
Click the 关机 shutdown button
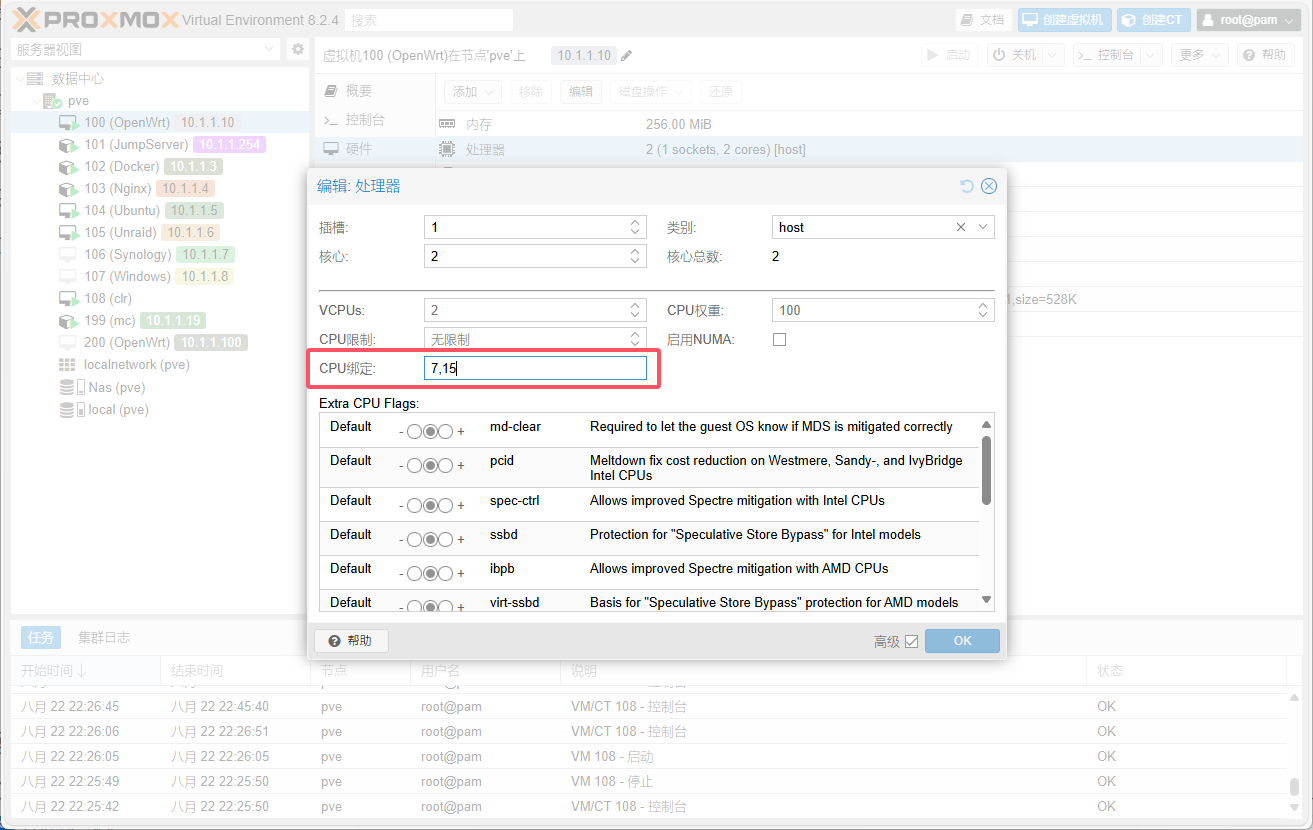1016,55
